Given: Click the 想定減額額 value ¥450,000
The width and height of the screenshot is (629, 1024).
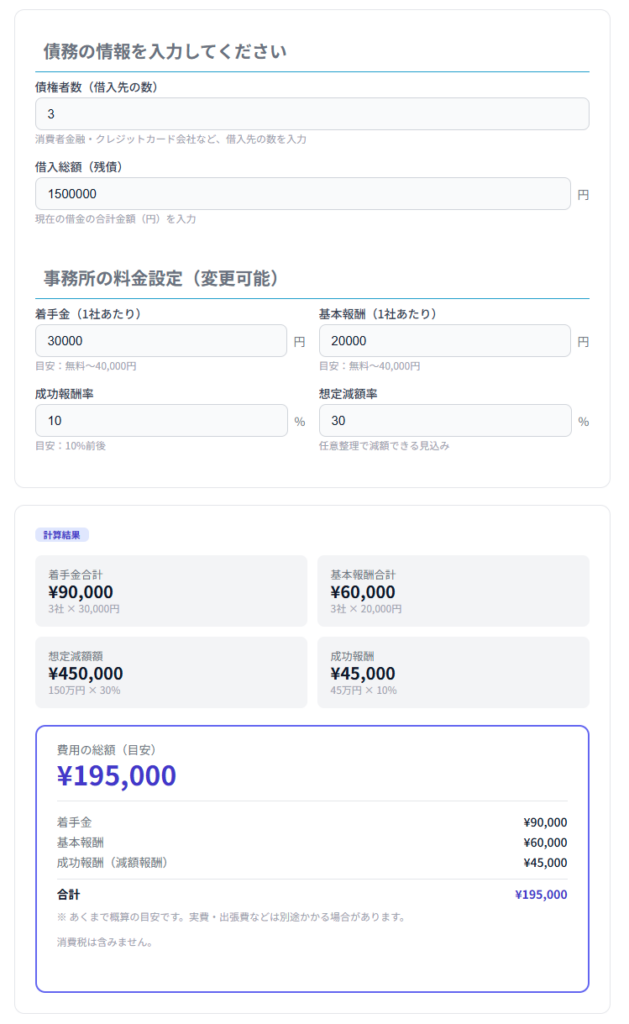Looking at the screenshot, I should pos(86,674).
